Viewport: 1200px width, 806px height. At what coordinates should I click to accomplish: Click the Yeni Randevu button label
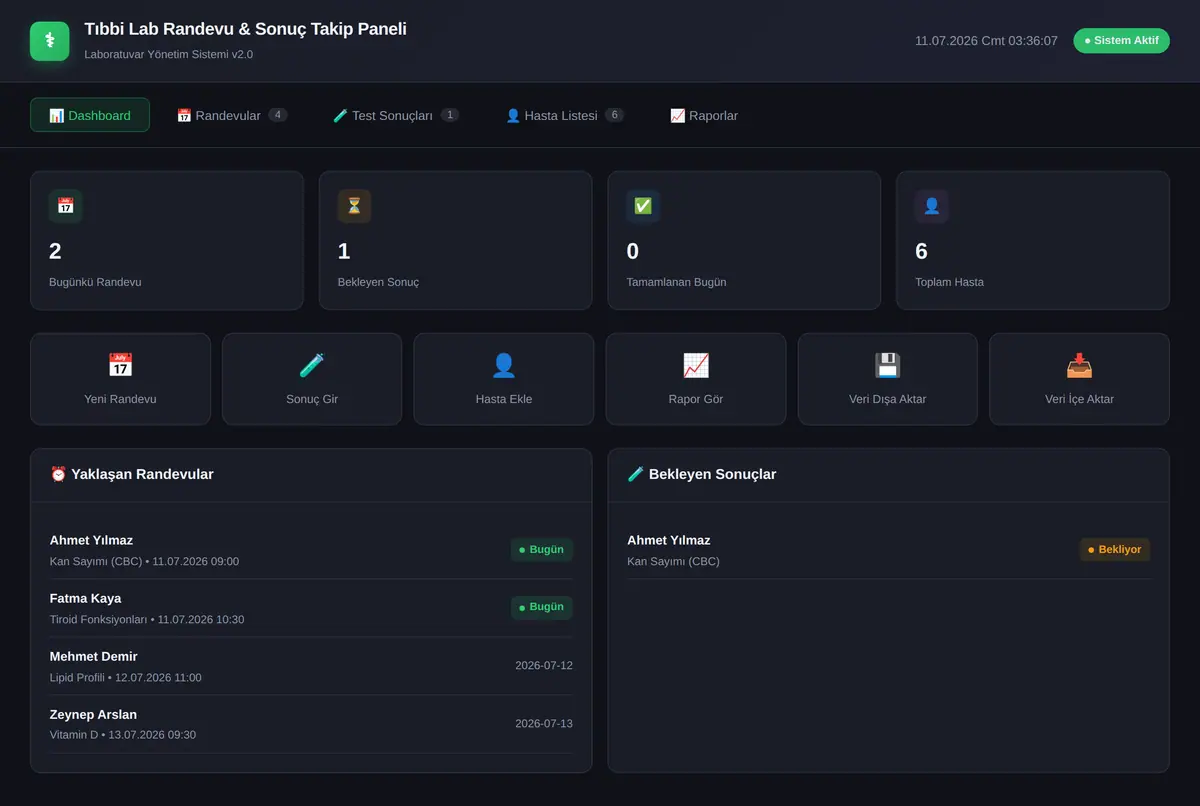pos(120,399)
